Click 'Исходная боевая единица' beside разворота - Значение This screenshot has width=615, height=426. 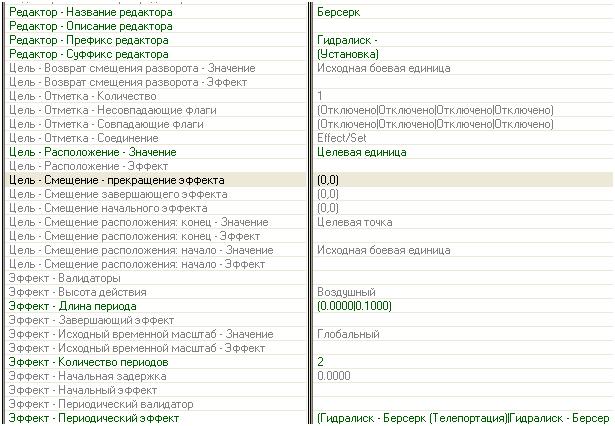pyautogui.click(x=384, y=68)
